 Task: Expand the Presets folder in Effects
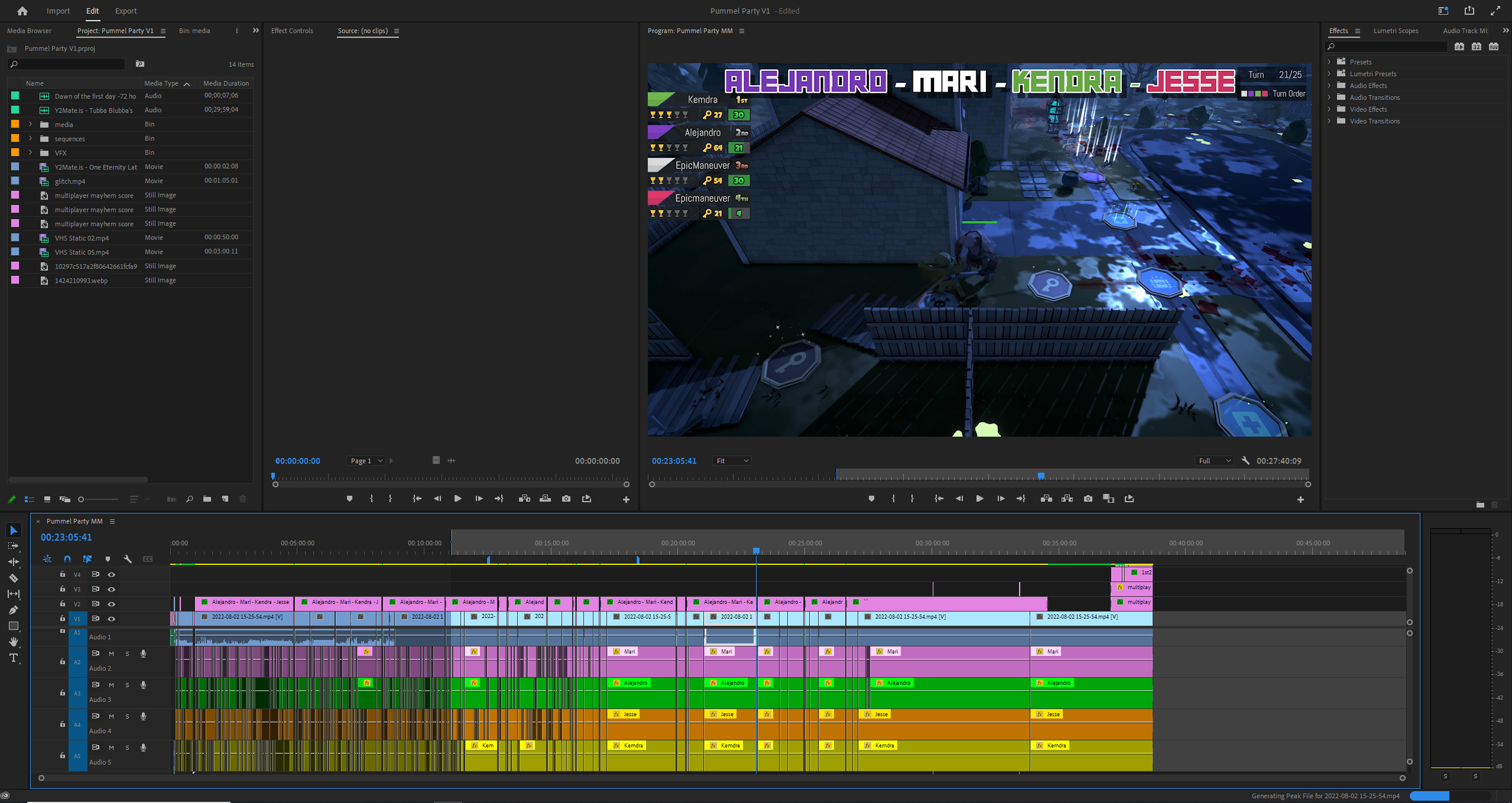point(1329,61)
